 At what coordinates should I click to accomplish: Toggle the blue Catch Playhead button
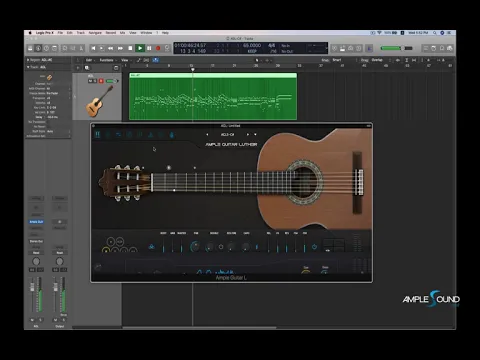click(155, 60)
